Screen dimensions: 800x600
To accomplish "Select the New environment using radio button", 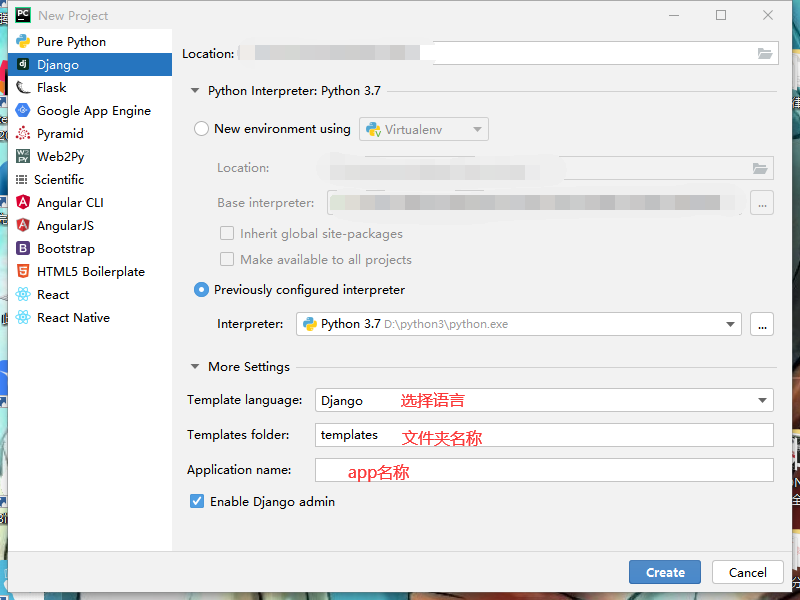I will (x=201, y=128).
